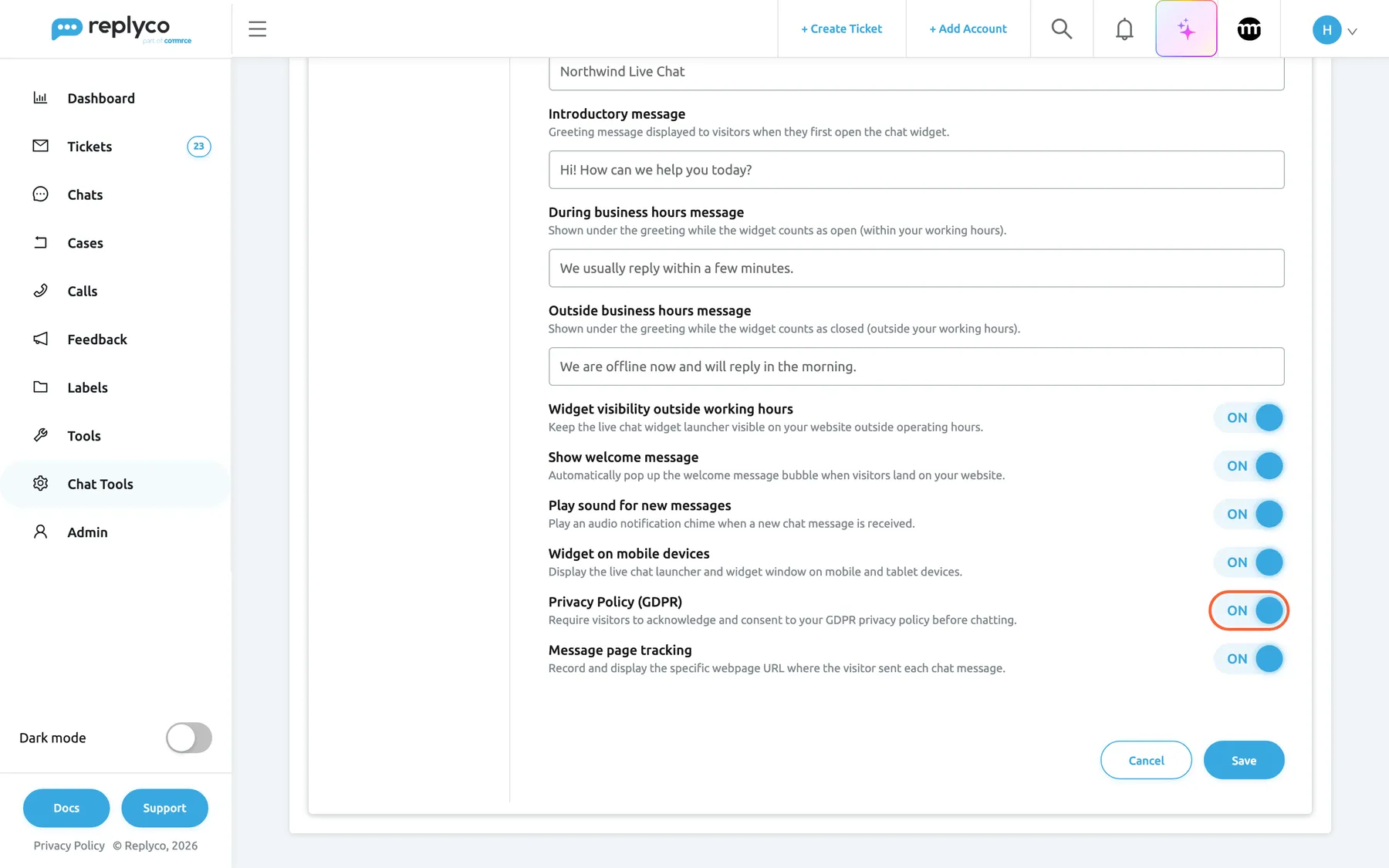Viewport: 1389px width, 868px height.
Task: Expand the user account dropdown chevron
Action: pyautogui.click(x=1352, y=32)
